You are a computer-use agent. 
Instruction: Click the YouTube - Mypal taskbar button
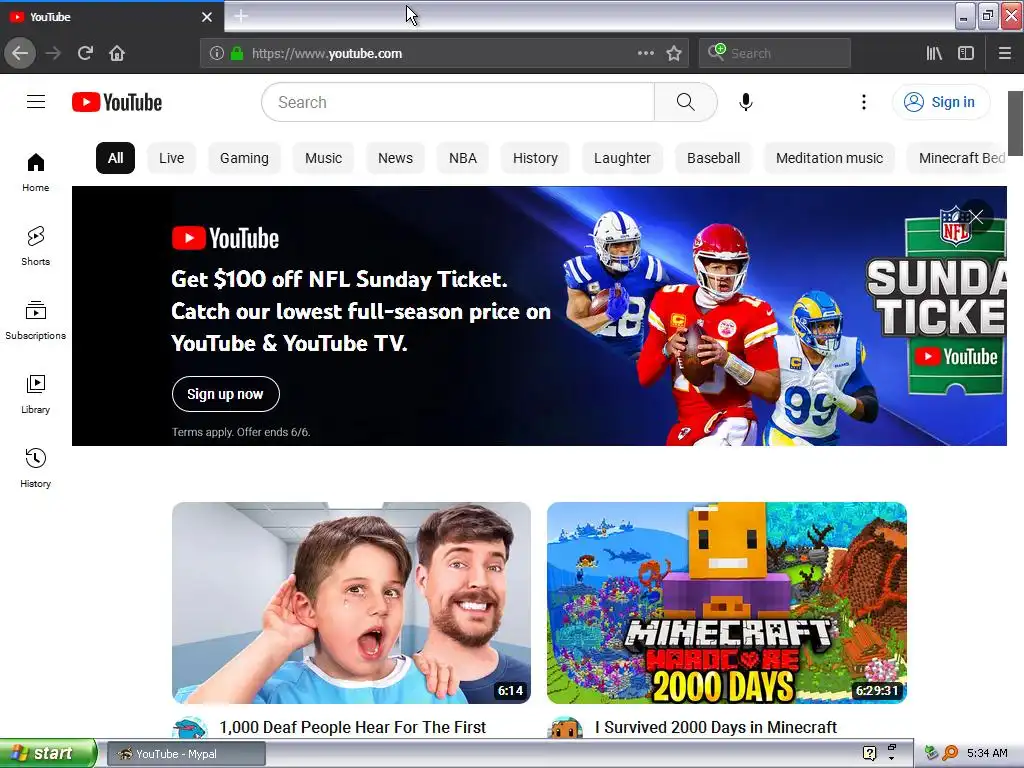[186, 754]
